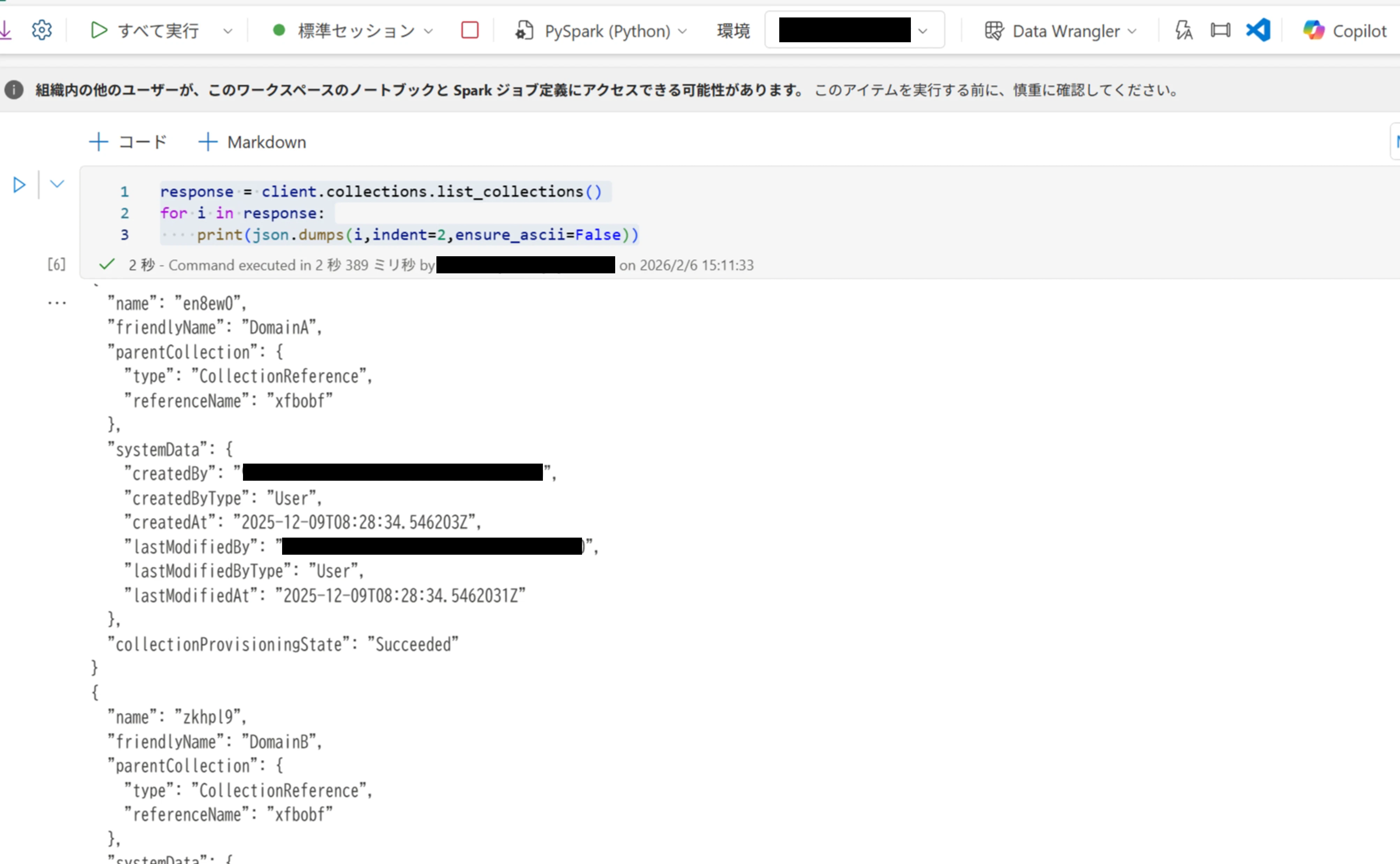1400x864 pixels.
Task: Click into code editor line 2
Action: [286, 213]
